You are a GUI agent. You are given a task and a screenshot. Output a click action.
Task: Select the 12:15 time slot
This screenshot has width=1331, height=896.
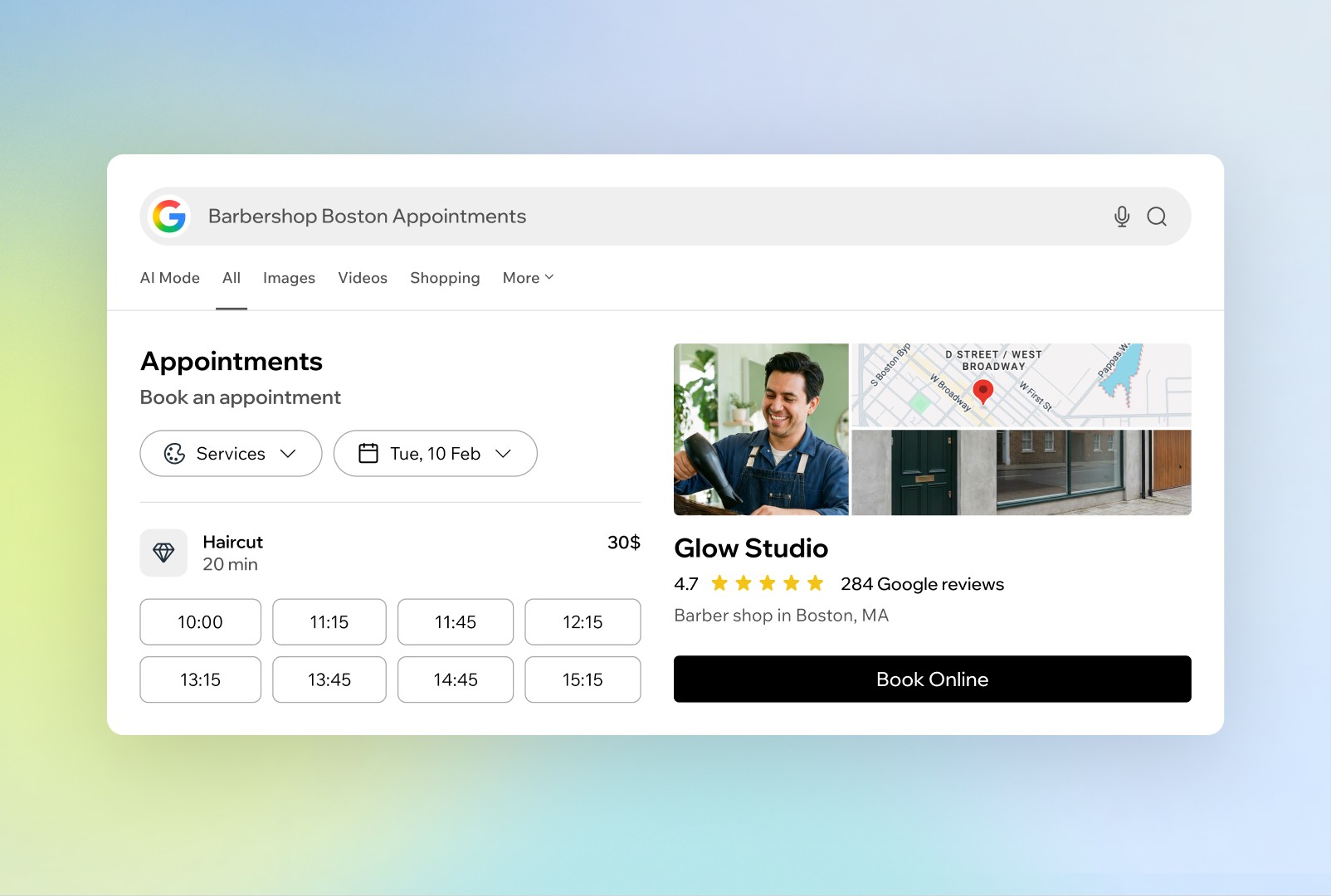(583, 622)
